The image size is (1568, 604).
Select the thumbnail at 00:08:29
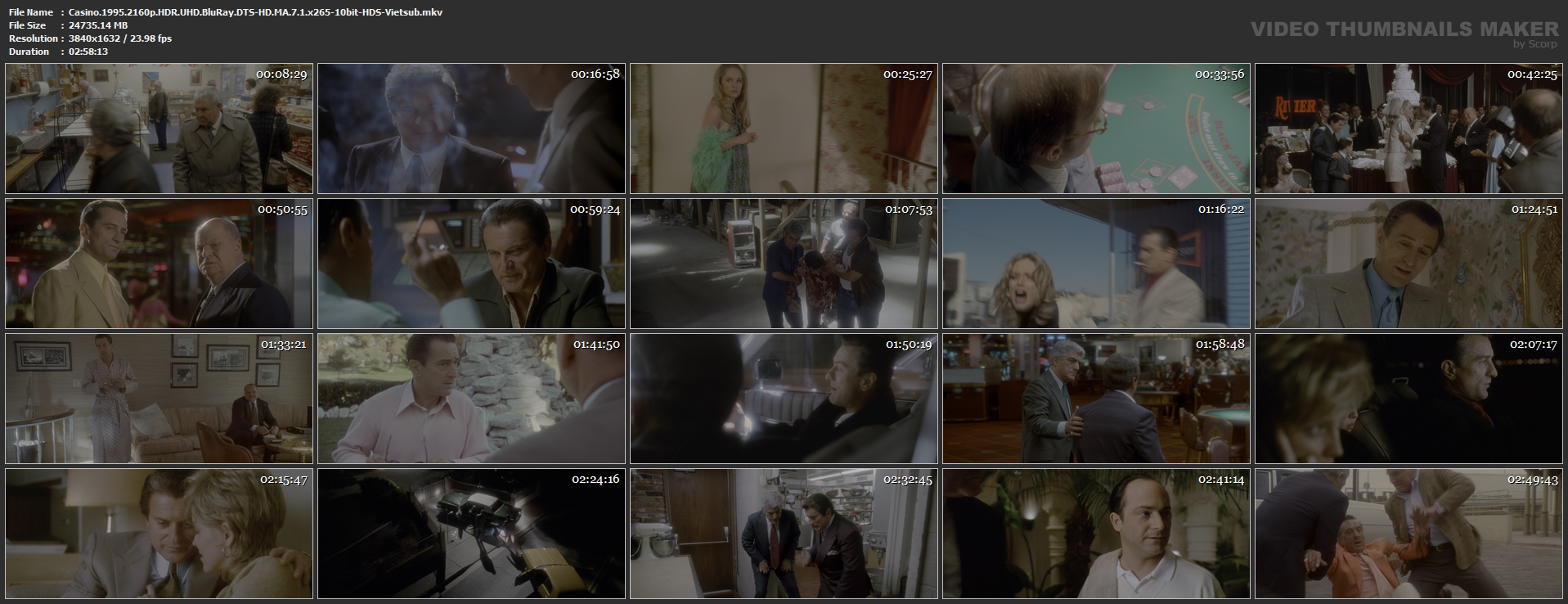(159, 128)
